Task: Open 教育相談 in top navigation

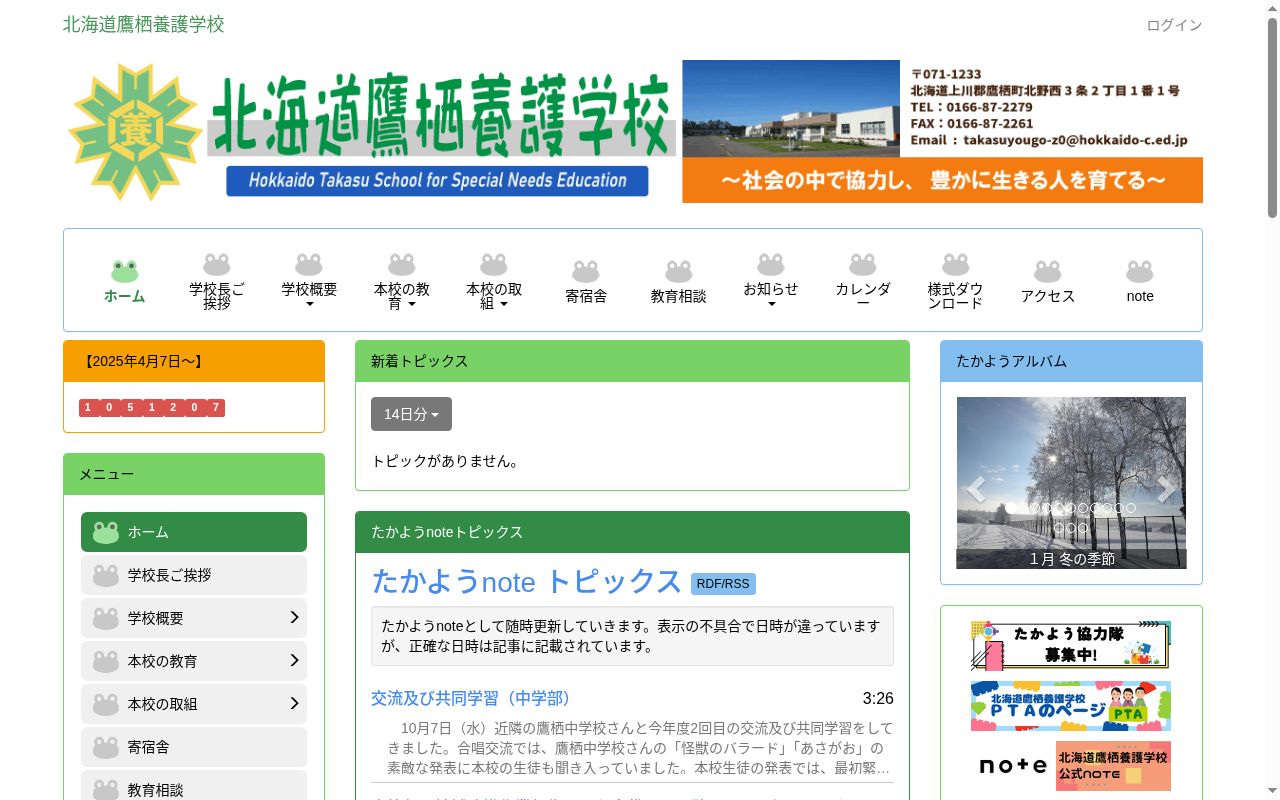Action: coord(679,296)
